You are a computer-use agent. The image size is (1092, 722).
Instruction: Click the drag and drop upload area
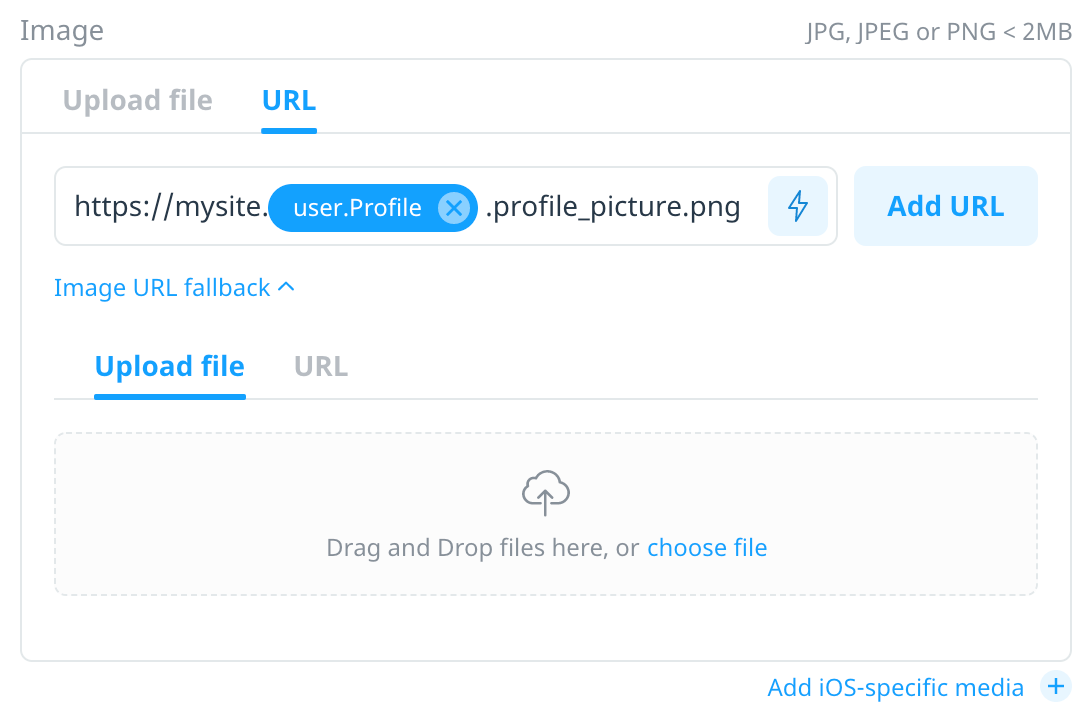click(x=546, y=514)
